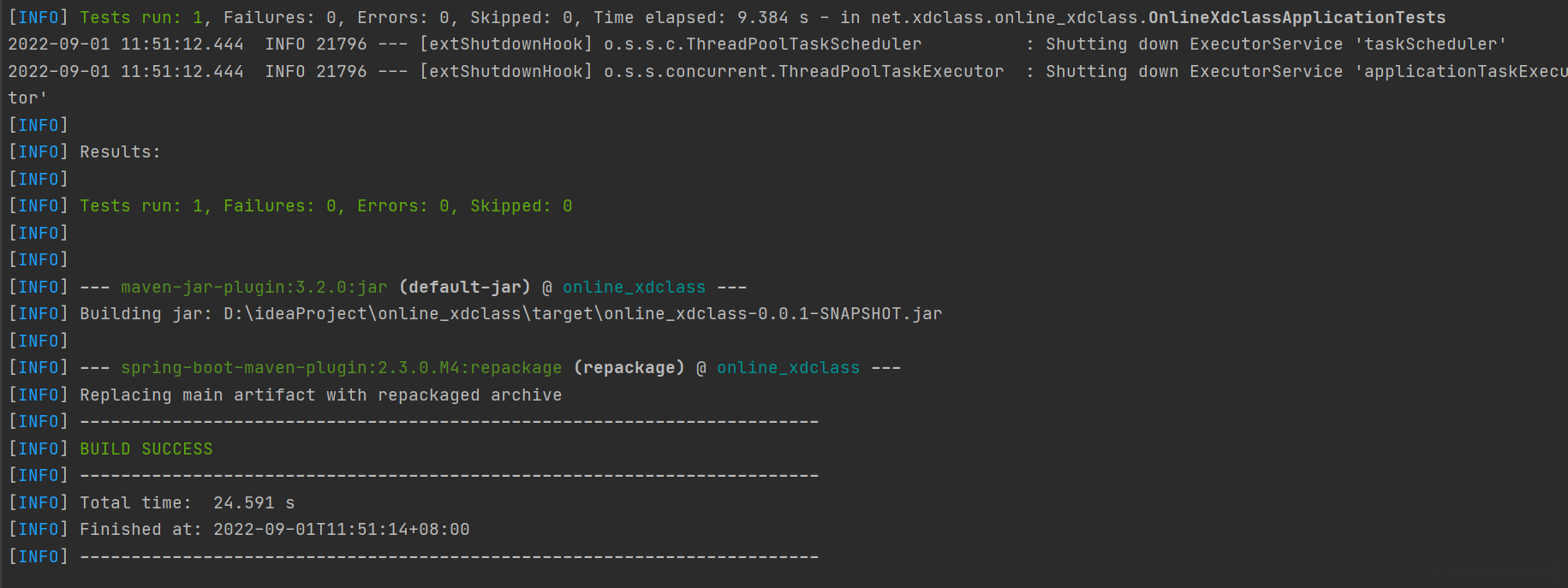The image size is (1568, 588).
Task: Click the BUILD SUCCESS message
Action: [x=146, y=448]
